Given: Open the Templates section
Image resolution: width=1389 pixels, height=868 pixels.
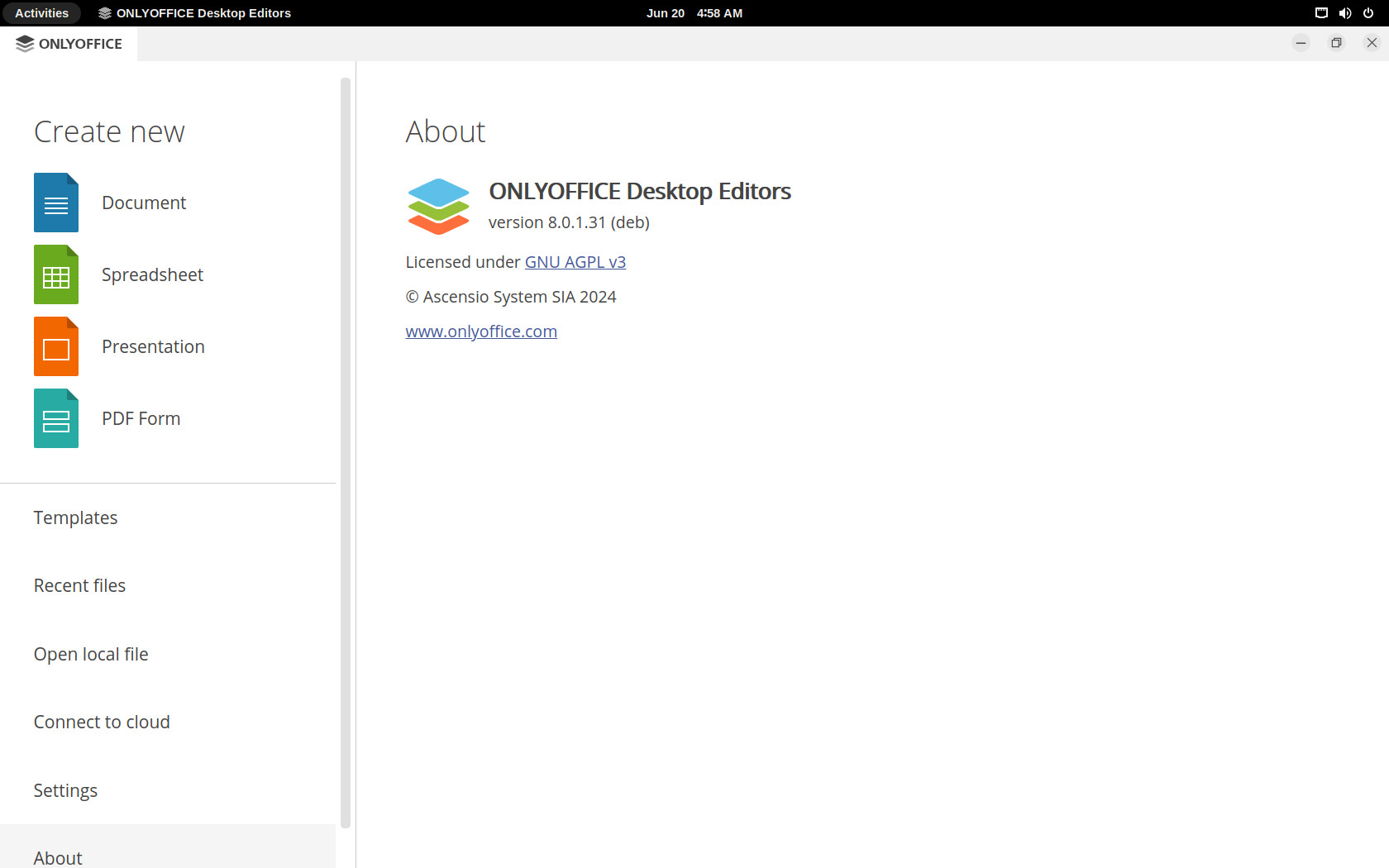Looking at the screenshot, I should (x=168, y=517).
